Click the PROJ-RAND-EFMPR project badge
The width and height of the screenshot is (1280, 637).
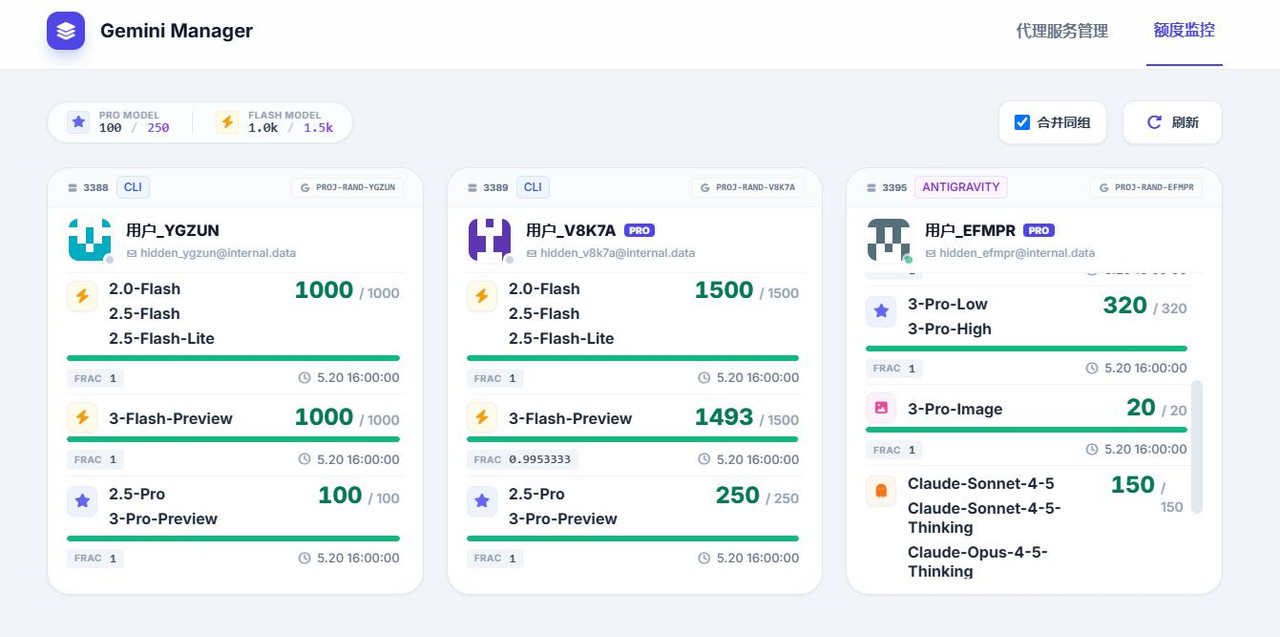[1146, 187]
